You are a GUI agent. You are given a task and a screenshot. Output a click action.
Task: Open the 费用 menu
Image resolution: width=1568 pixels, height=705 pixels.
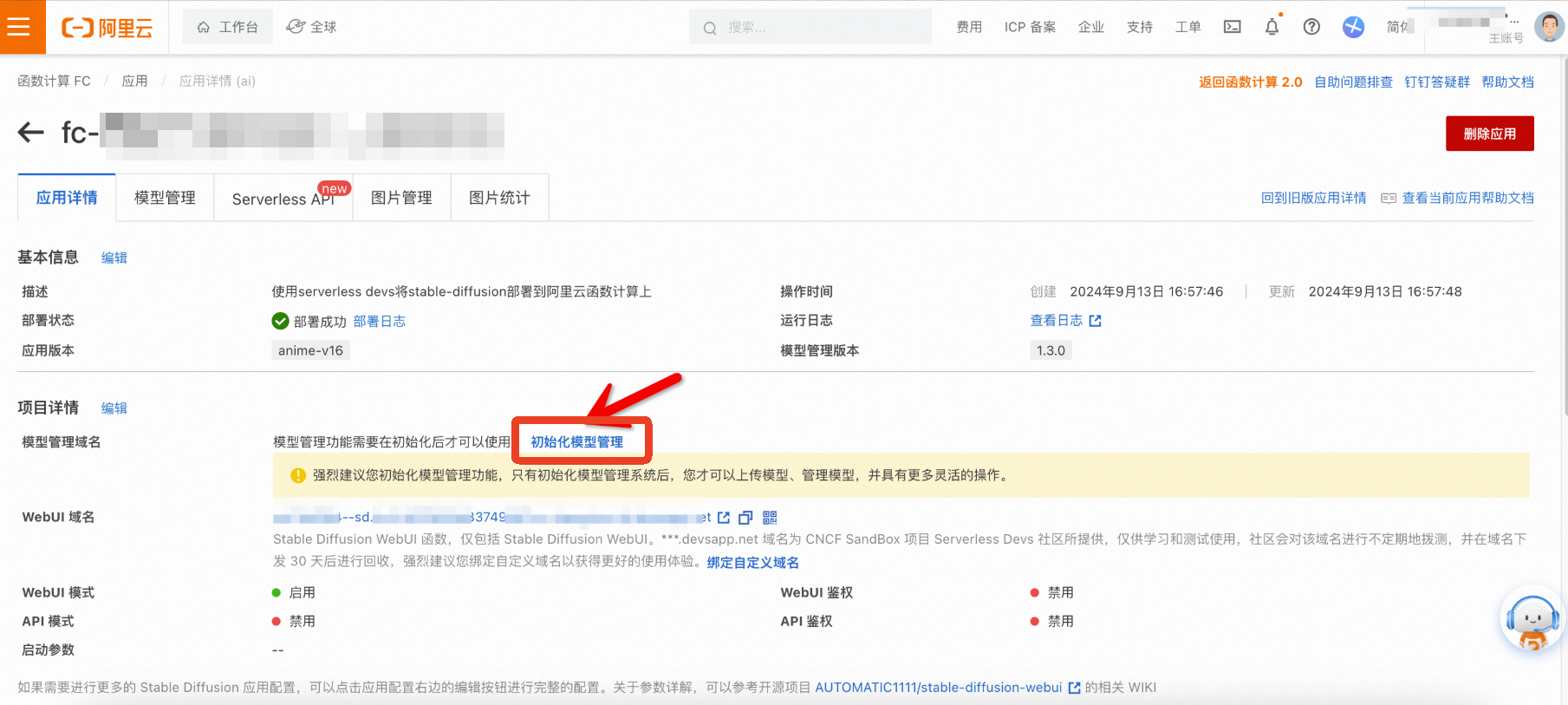click(x=969, y=27)
